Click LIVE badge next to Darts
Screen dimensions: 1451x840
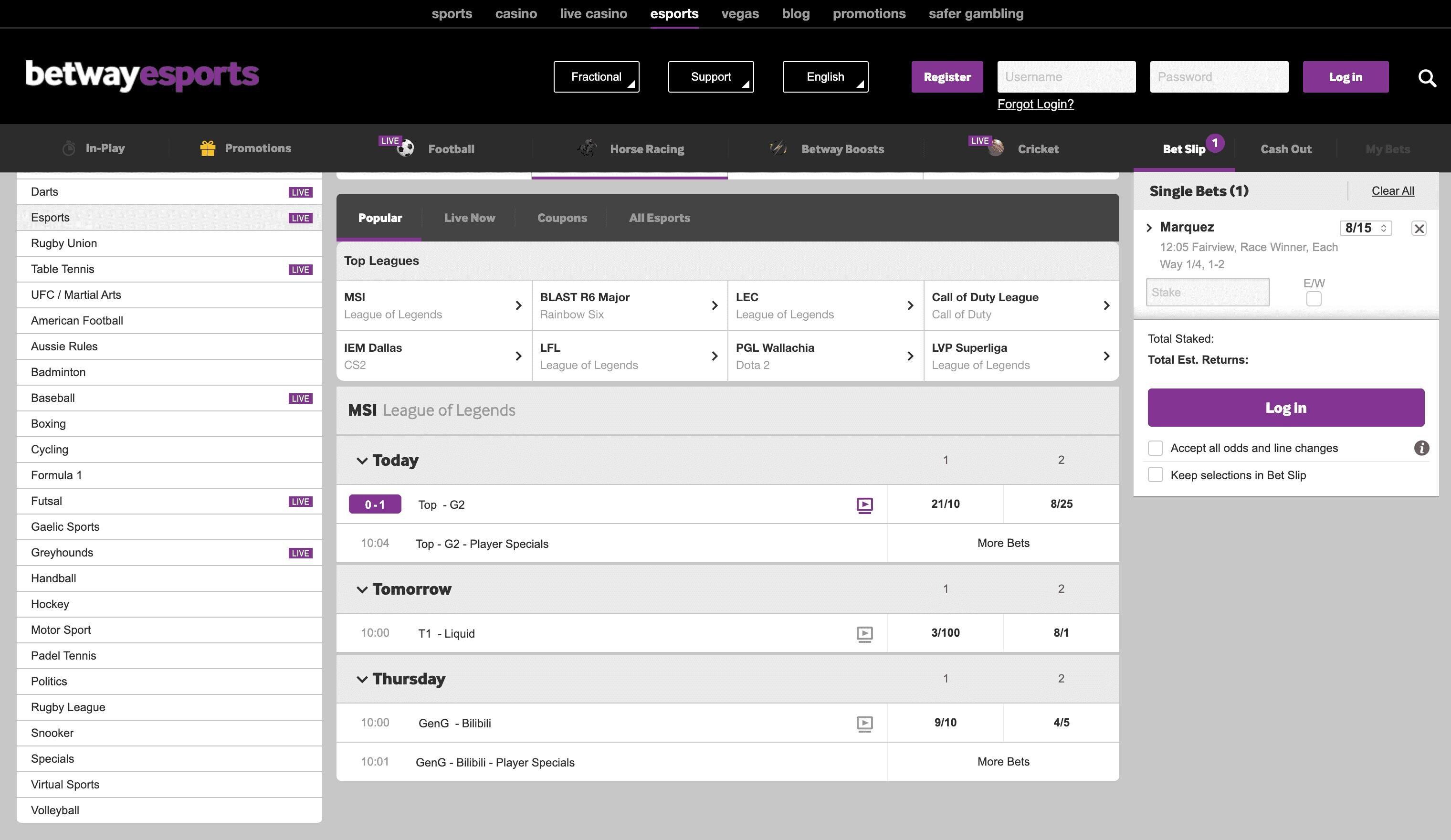pos(300,192)
